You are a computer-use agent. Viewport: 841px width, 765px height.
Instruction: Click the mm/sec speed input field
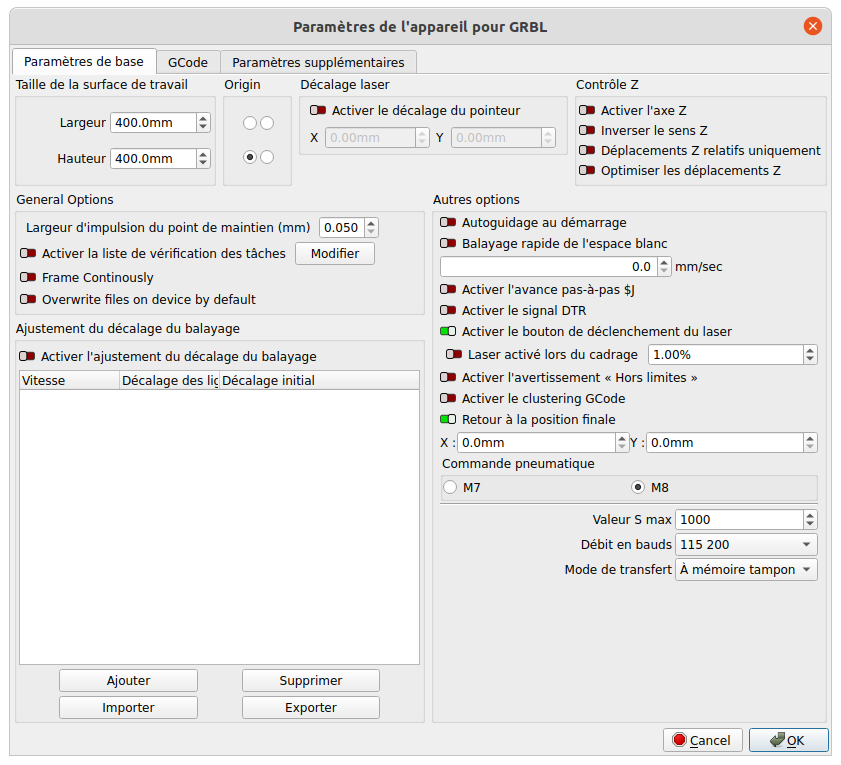(549, 267)
